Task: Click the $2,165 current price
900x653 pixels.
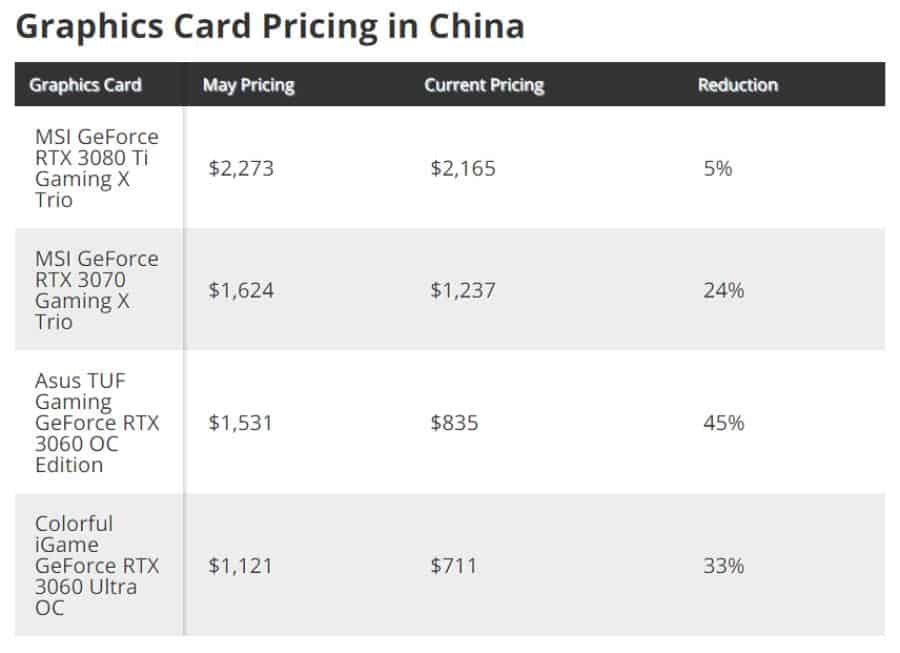Action: [x=463, y=168]
